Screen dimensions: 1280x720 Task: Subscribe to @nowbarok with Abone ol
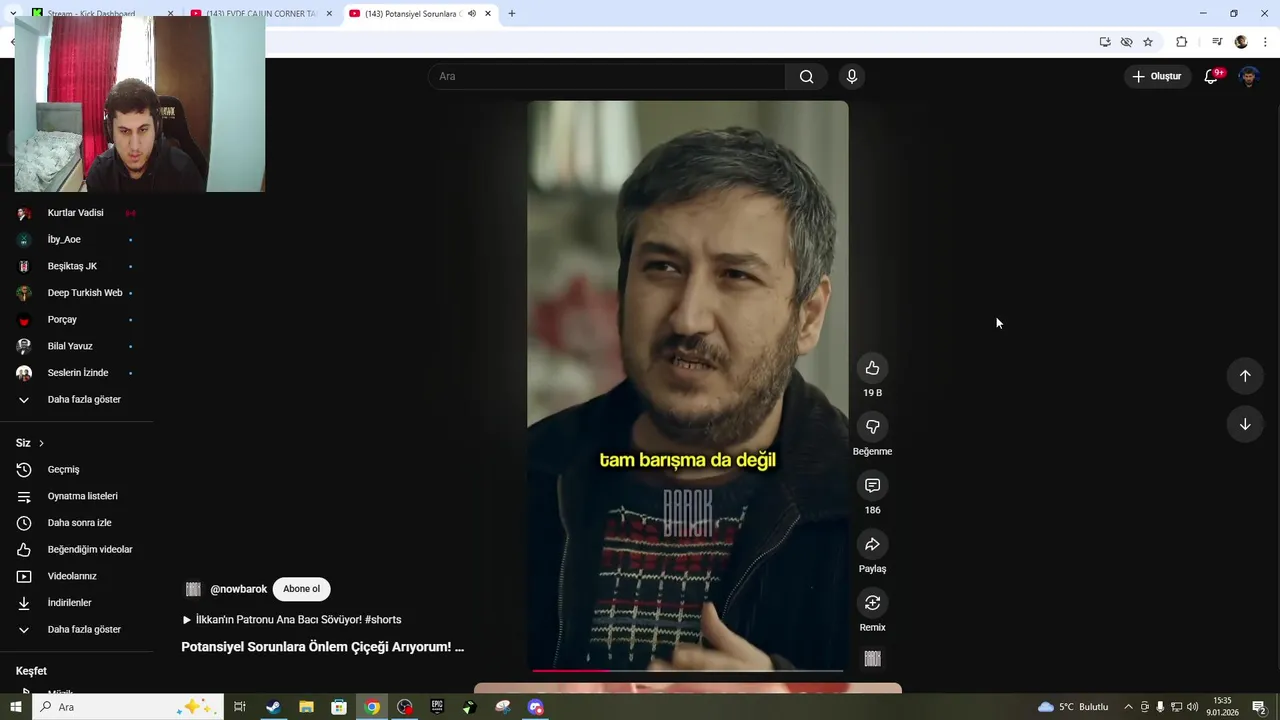(x=301, y=589)
